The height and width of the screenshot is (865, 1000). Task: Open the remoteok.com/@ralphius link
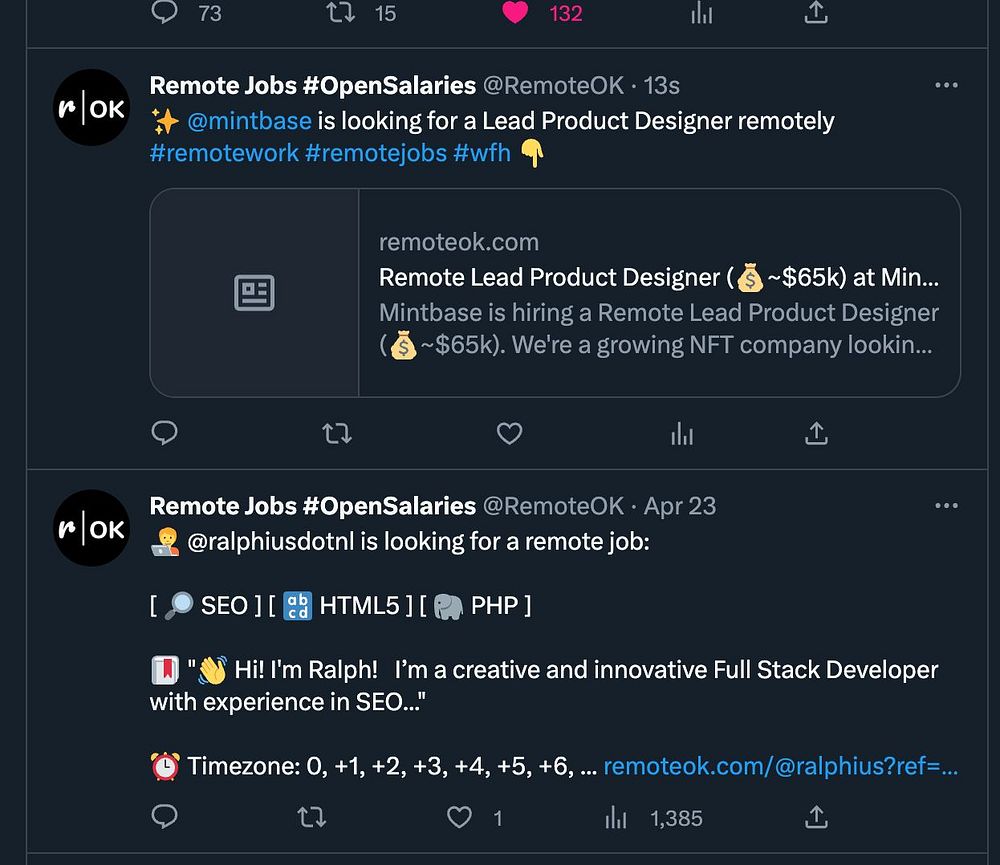(780, 766)
